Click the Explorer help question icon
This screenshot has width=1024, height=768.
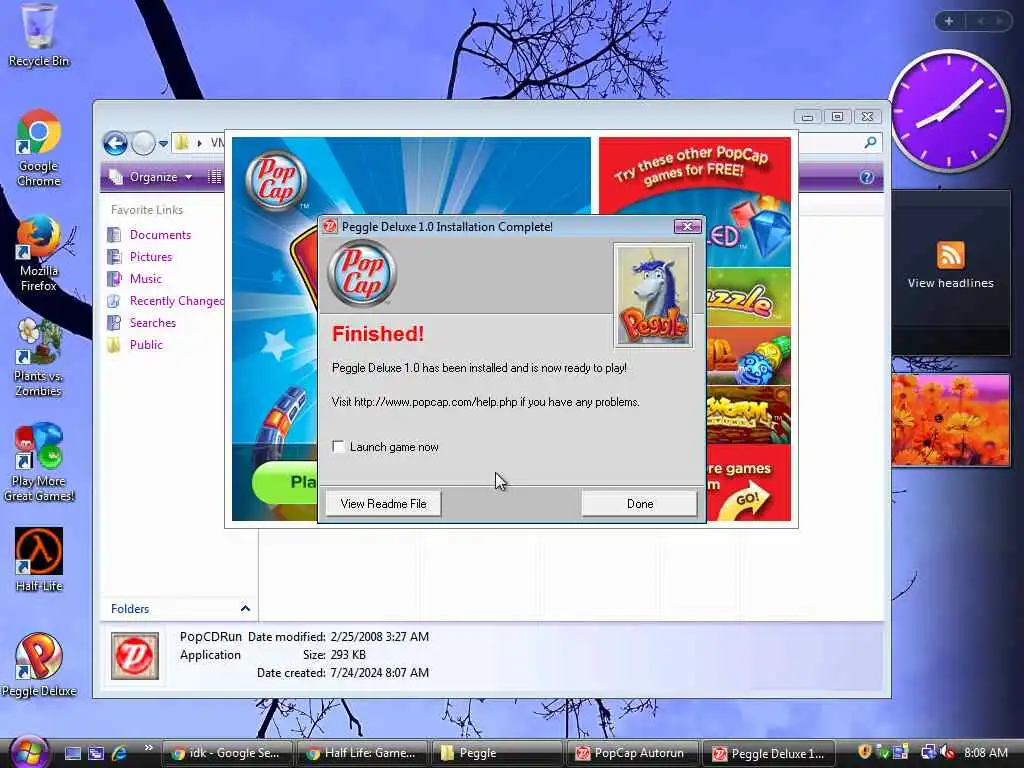pos(867,177)
